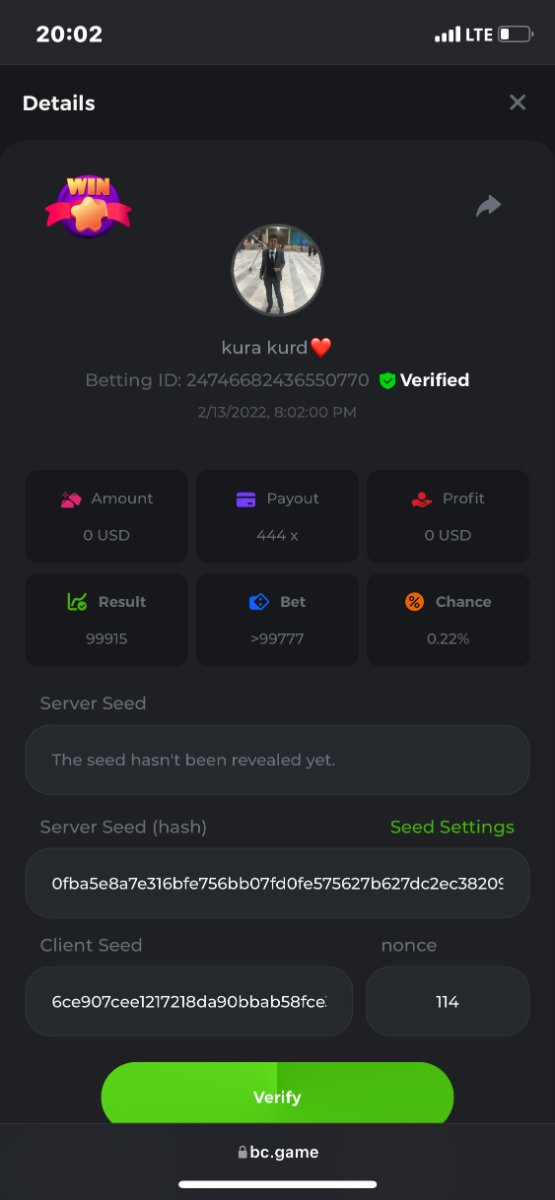Viewport: 555px width, 1200px height.
Task: Click the green Verify button
Action: pyautogui.click(x=277, y=1097)
